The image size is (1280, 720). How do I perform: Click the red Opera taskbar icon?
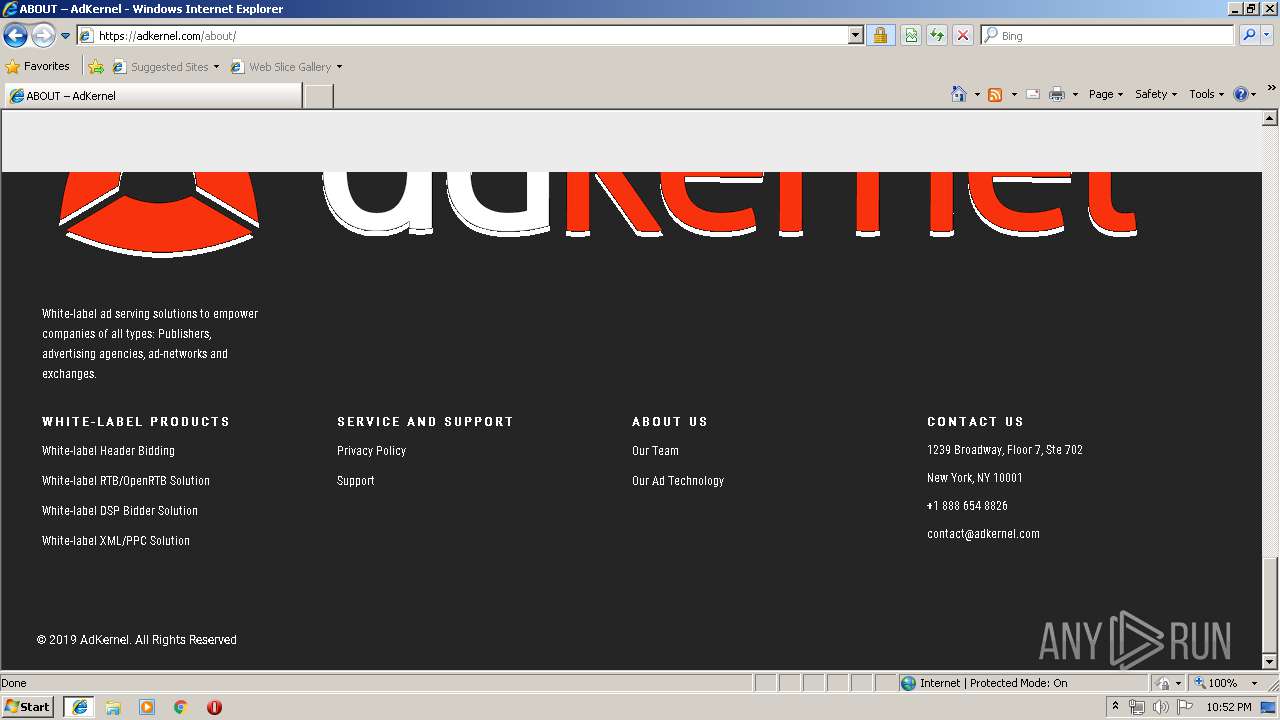(214, 707)
